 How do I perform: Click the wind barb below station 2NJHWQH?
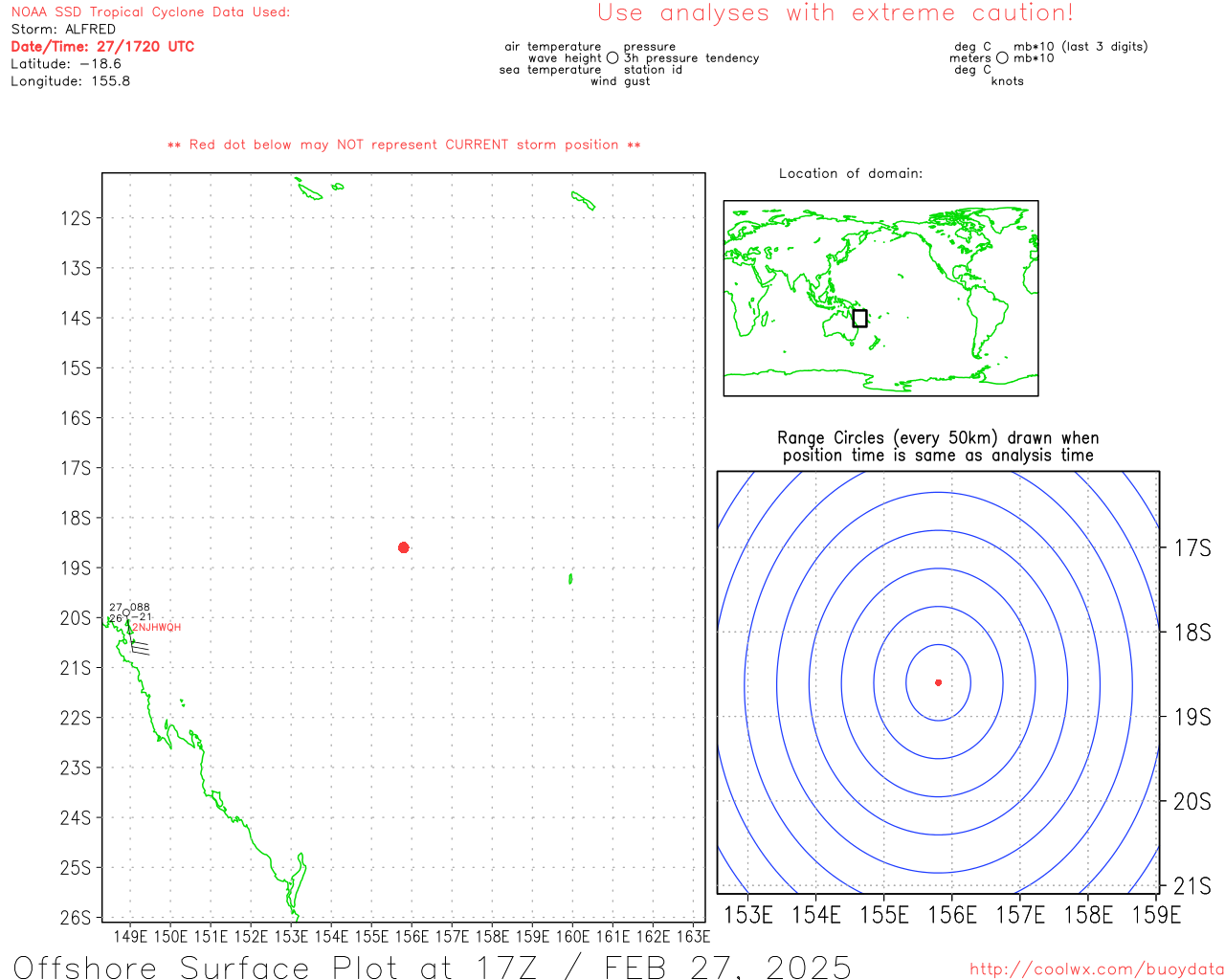[x=139, y=647]
